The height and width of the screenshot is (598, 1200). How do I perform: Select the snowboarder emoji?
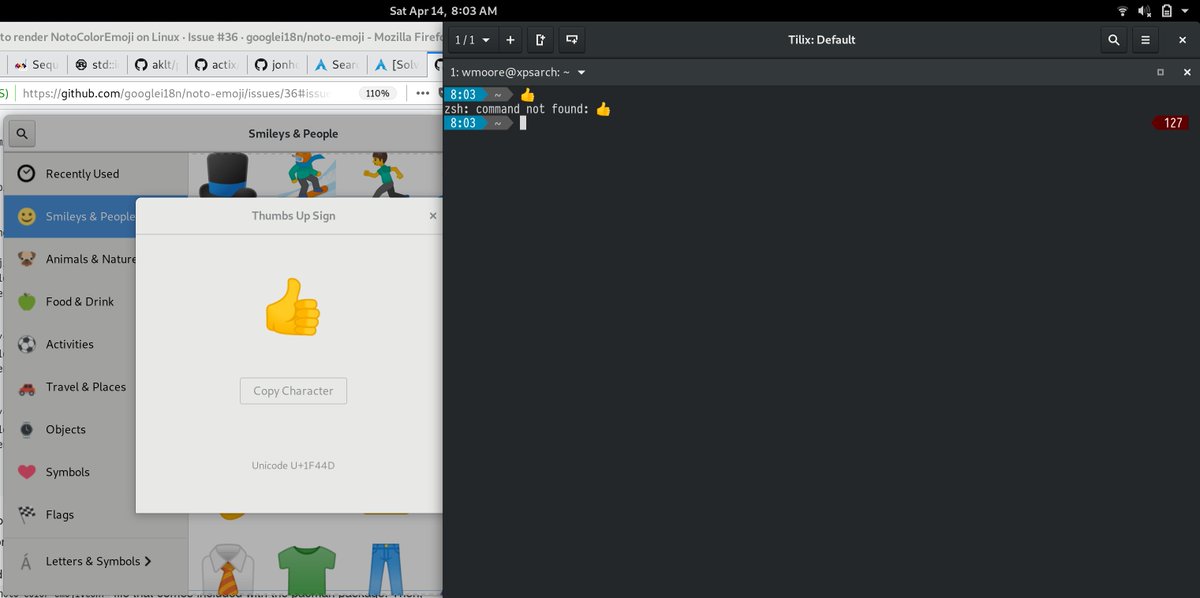[306, 176]
